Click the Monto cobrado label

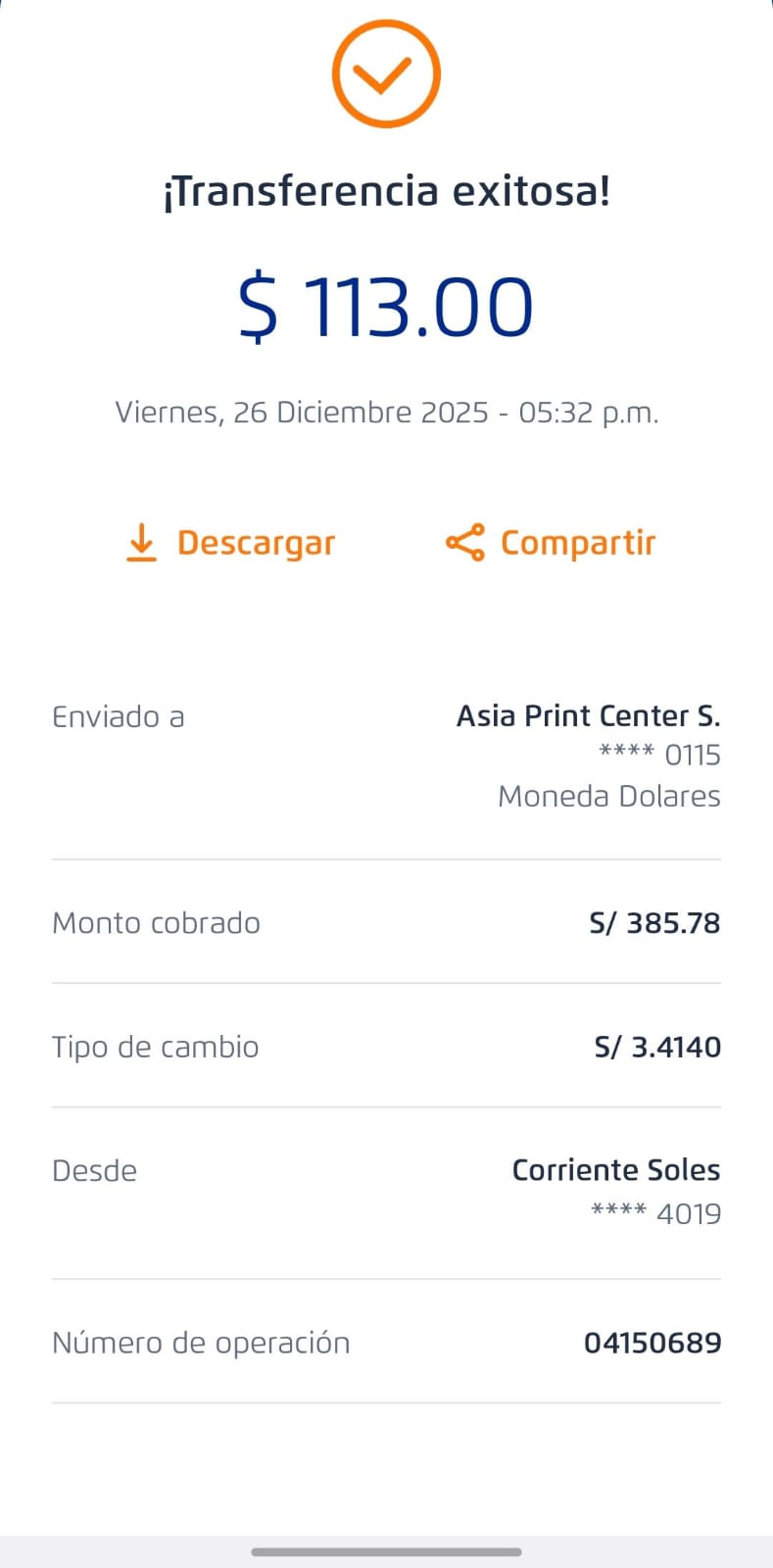[x=156, y=923]
